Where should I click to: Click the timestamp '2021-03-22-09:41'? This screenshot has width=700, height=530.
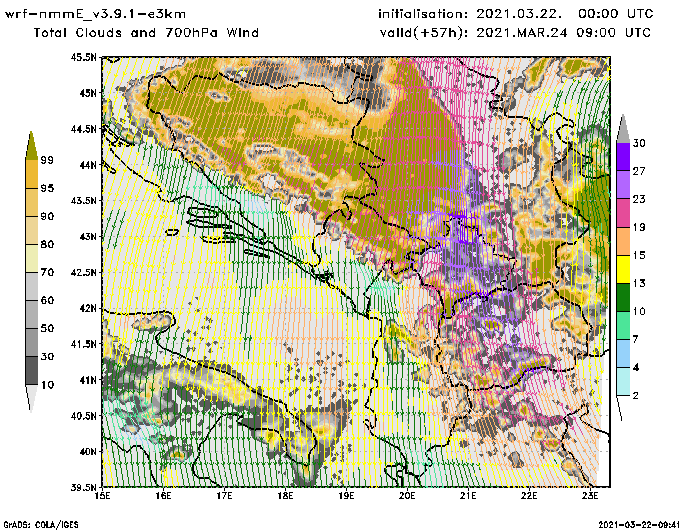(x=639, y=525)
